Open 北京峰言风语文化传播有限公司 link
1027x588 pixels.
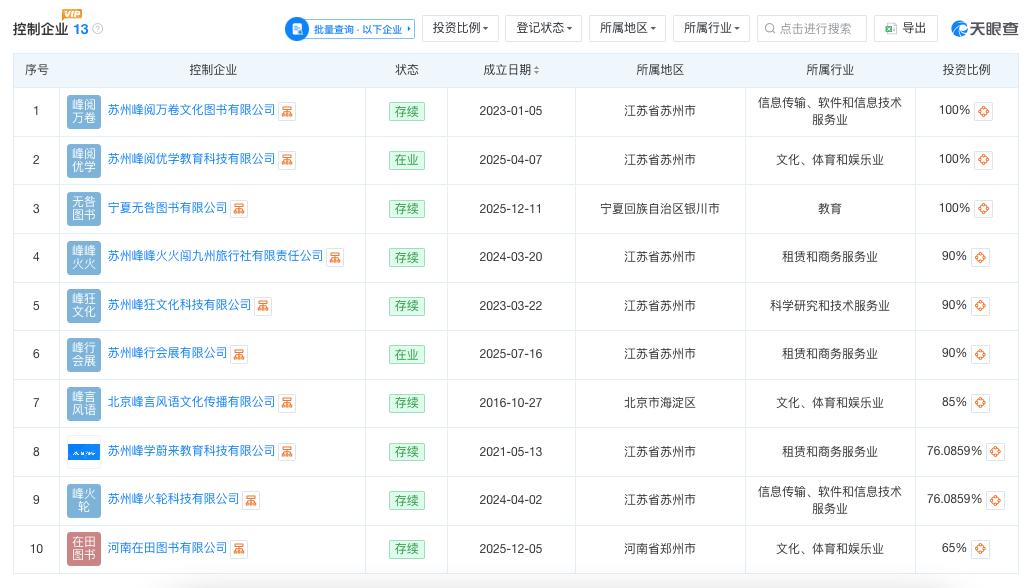click(191, 402)
